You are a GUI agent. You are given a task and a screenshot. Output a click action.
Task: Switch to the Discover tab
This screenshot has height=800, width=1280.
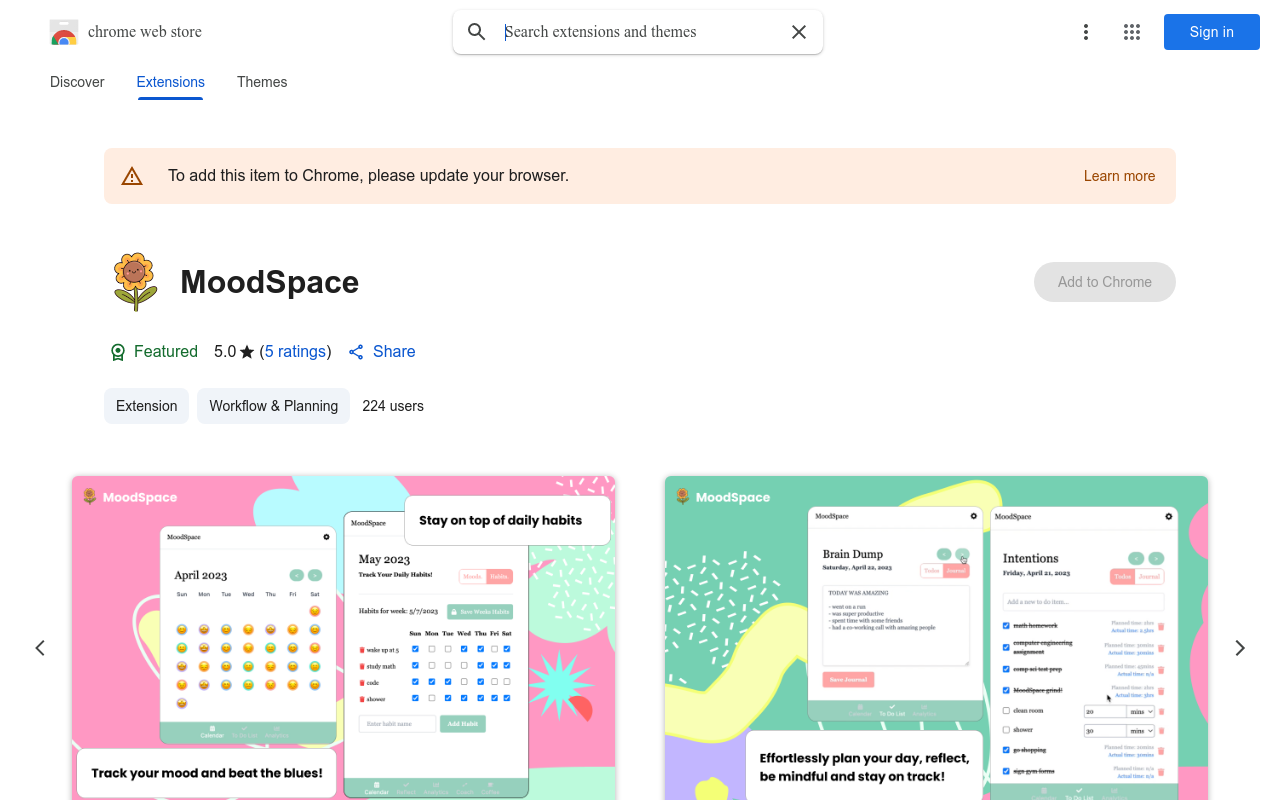click(77, 82)
